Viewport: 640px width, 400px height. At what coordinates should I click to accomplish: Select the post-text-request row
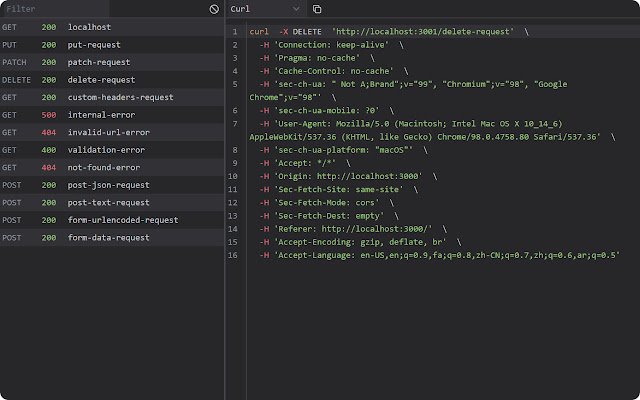[112, 202]
